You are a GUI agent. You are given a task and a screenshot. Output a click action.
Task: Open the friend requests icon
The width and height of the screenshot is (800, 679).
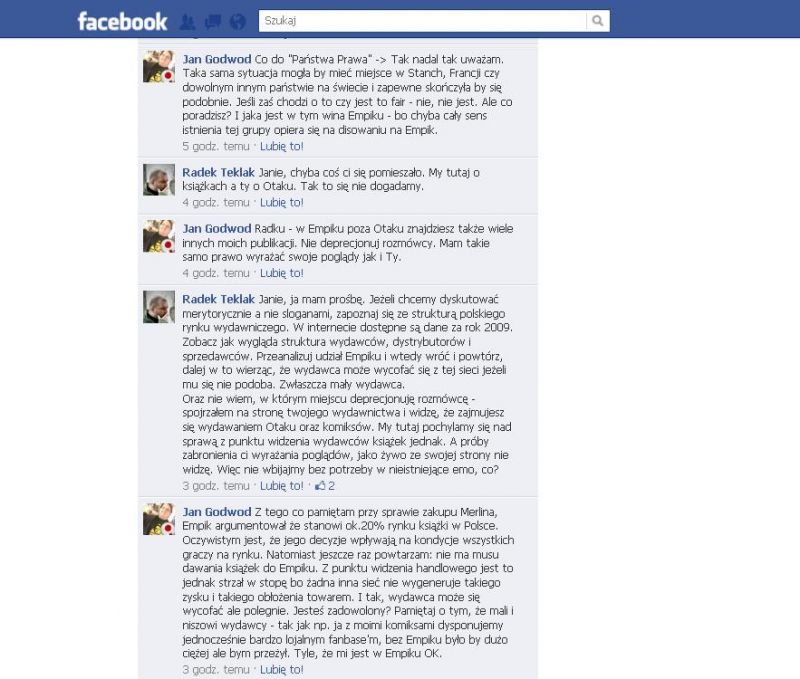point(188,21)
